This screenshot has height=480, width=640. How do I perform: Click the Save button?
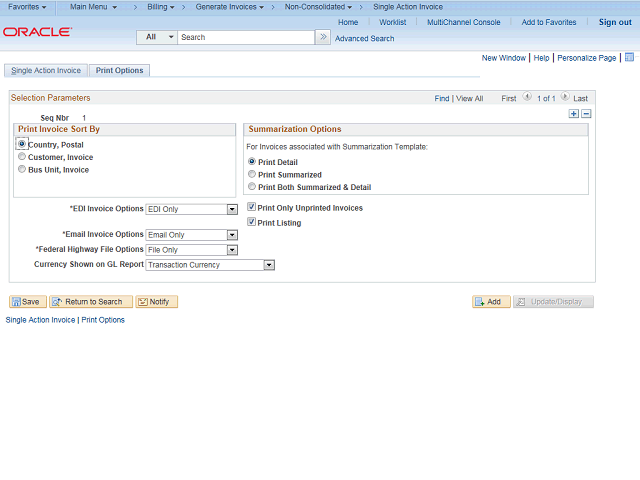[28, 302]
